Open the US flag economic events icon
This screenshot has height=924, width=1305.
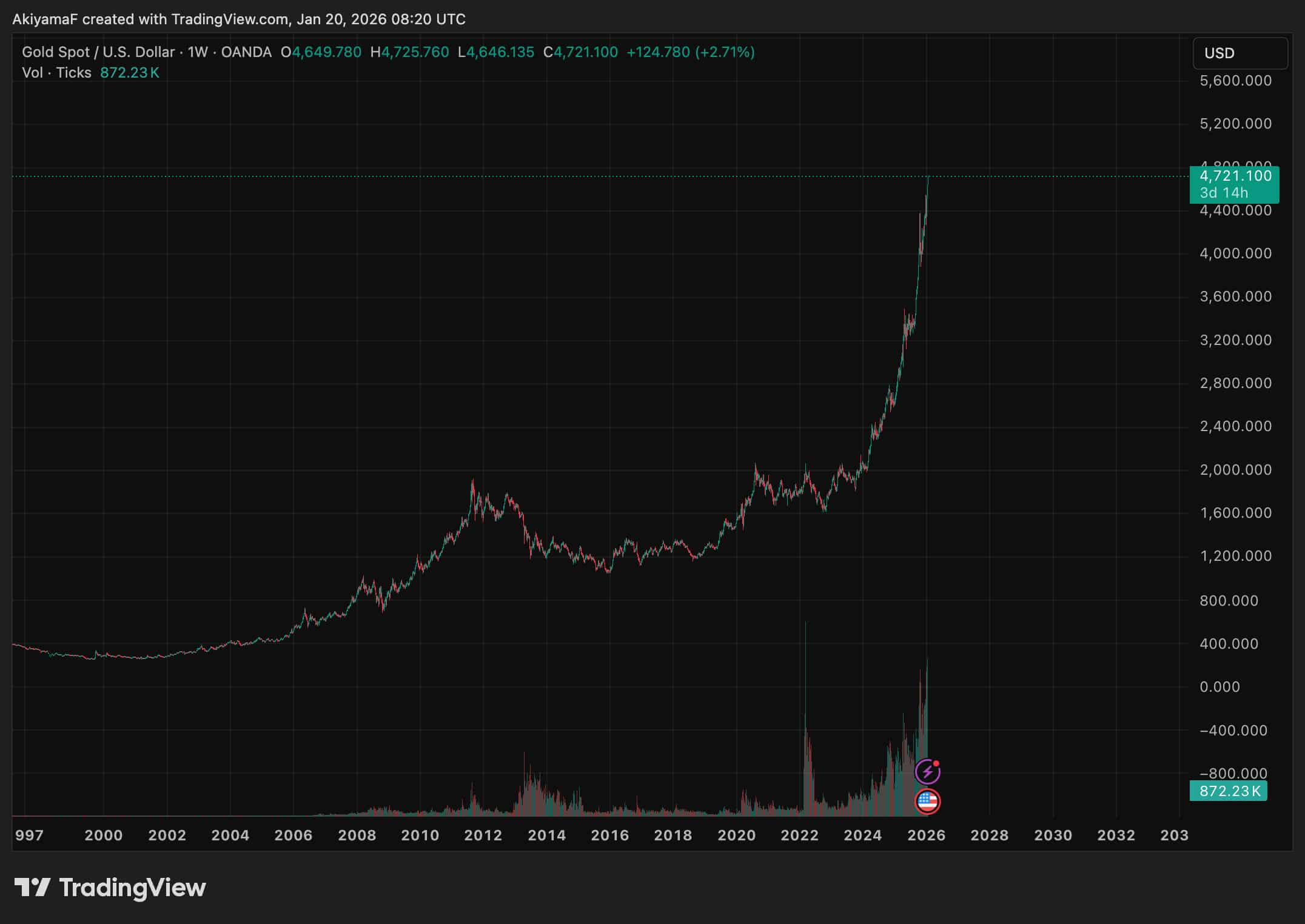(x=928, y=801)
